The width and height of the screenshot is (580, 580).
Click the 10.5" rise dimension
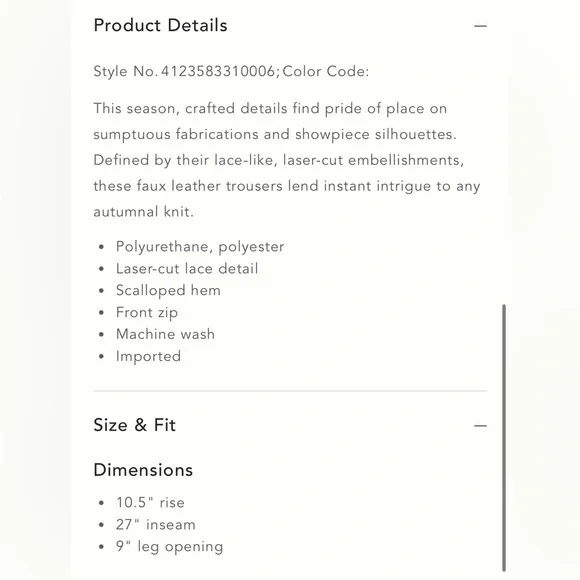(x=150, y=503)
